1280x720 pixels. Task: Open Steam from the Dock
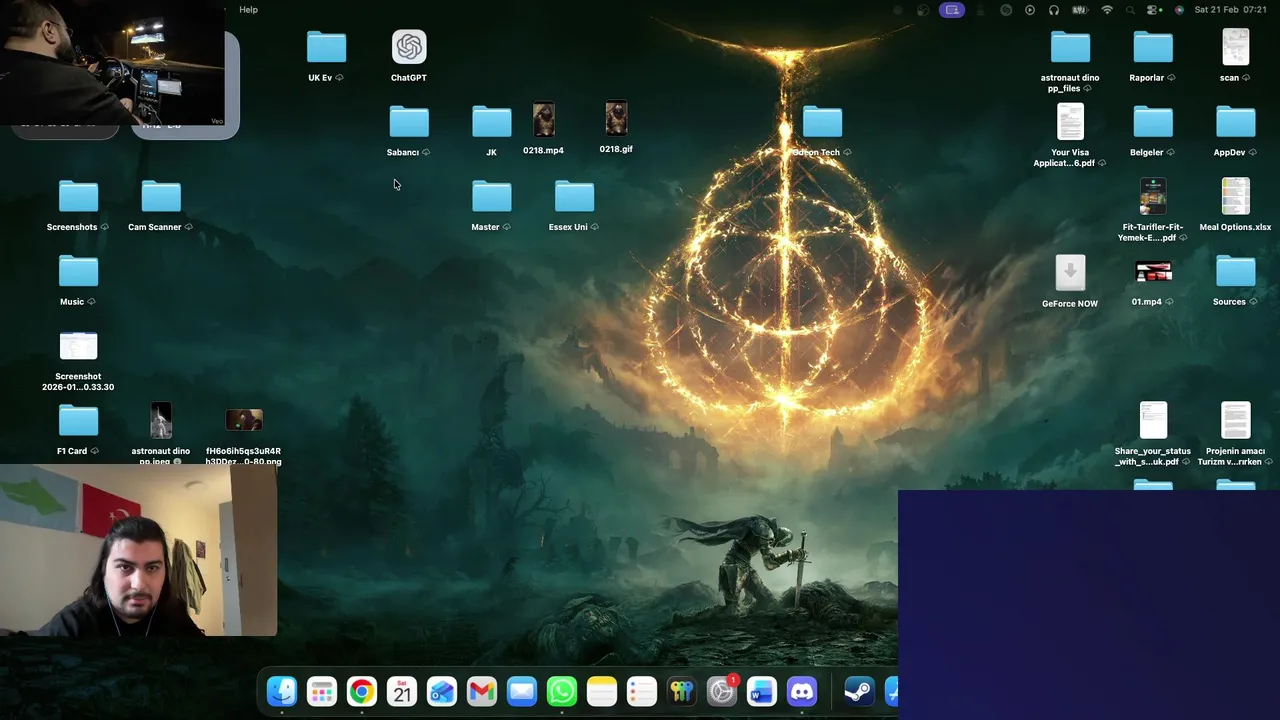click(858, 691)
